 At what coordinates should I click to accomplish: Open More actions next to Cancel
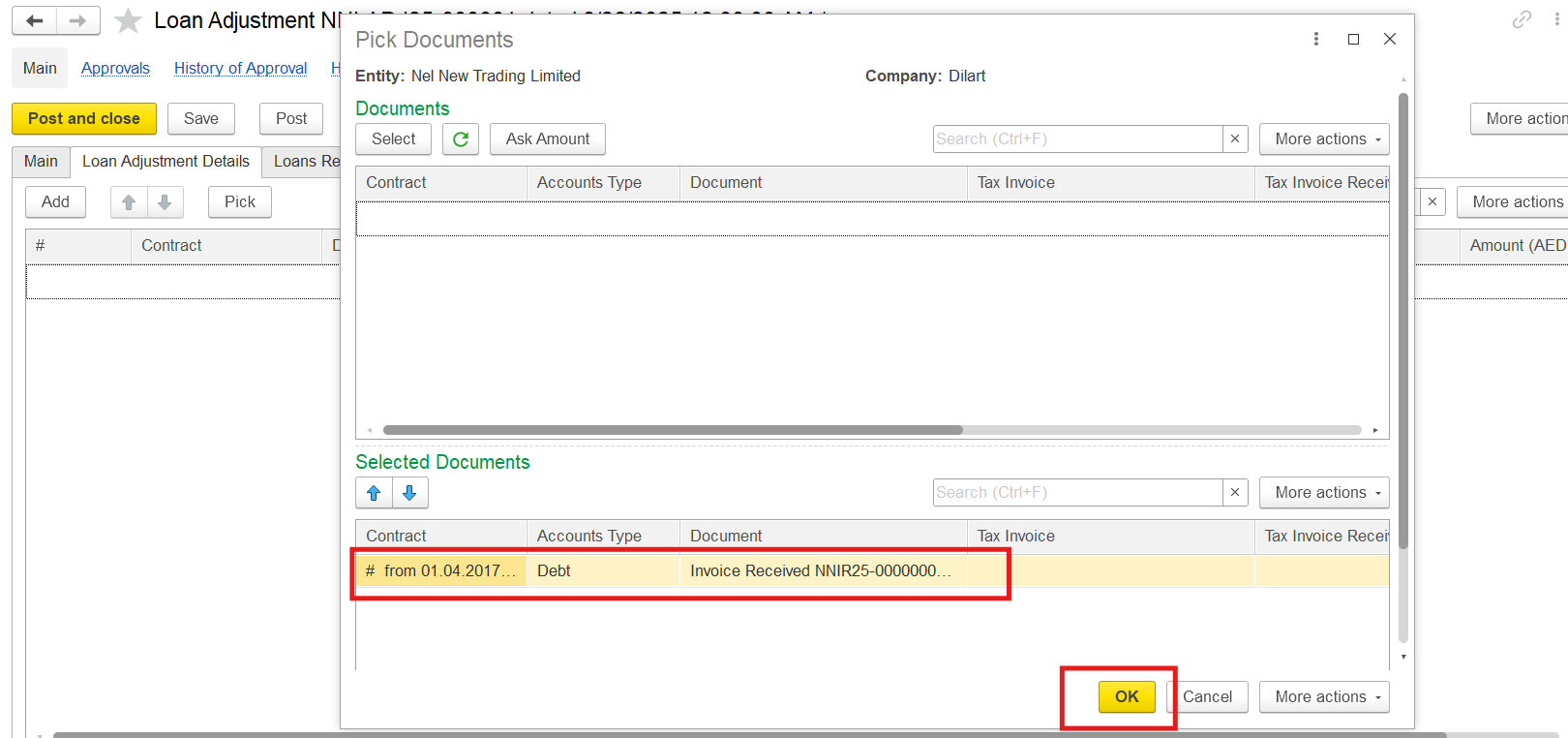click(x=1323, y=697)
